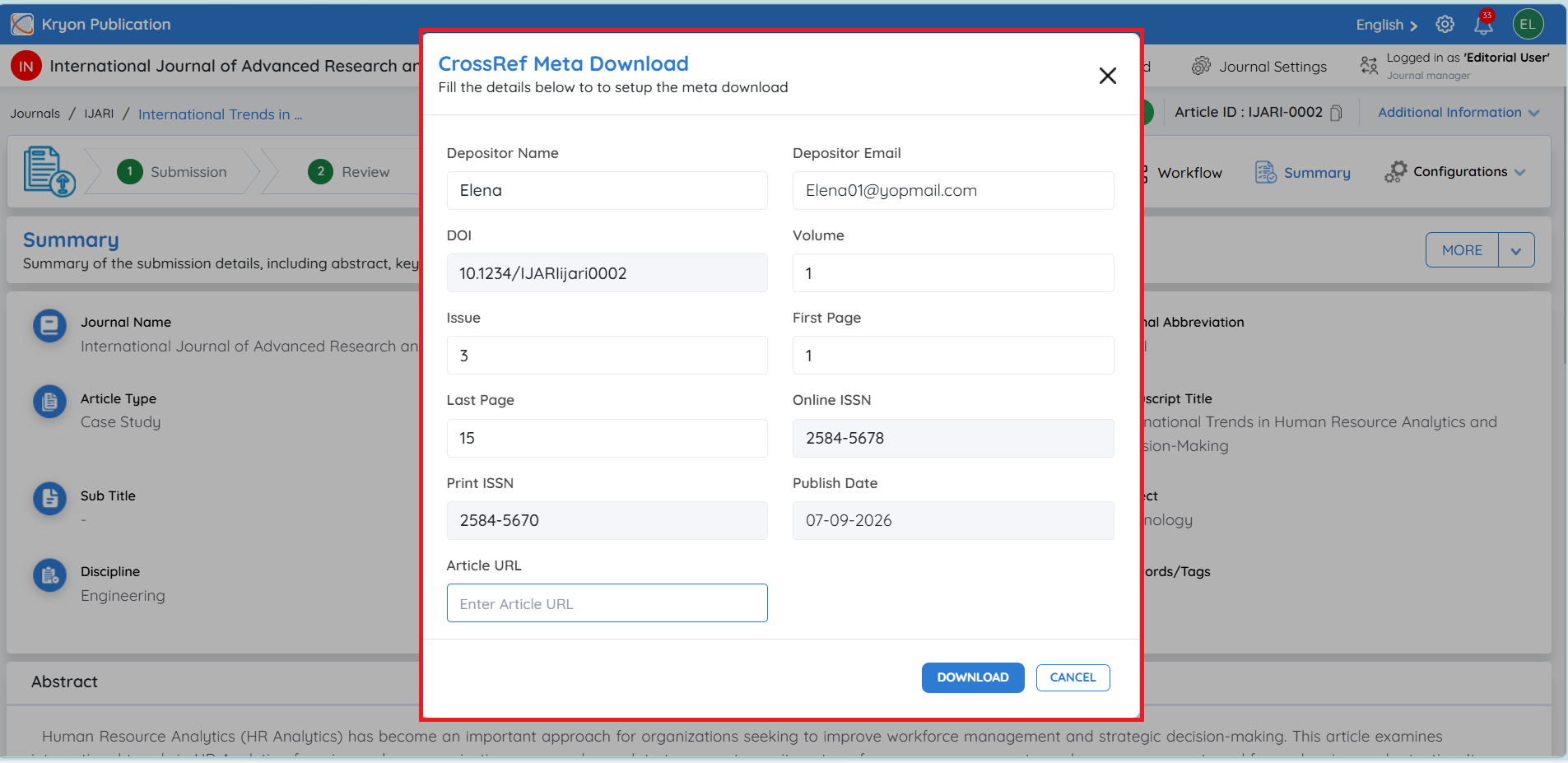The image size is (1568, 763).
Task: Open the Workflow tab
Action: [1189, 173]
